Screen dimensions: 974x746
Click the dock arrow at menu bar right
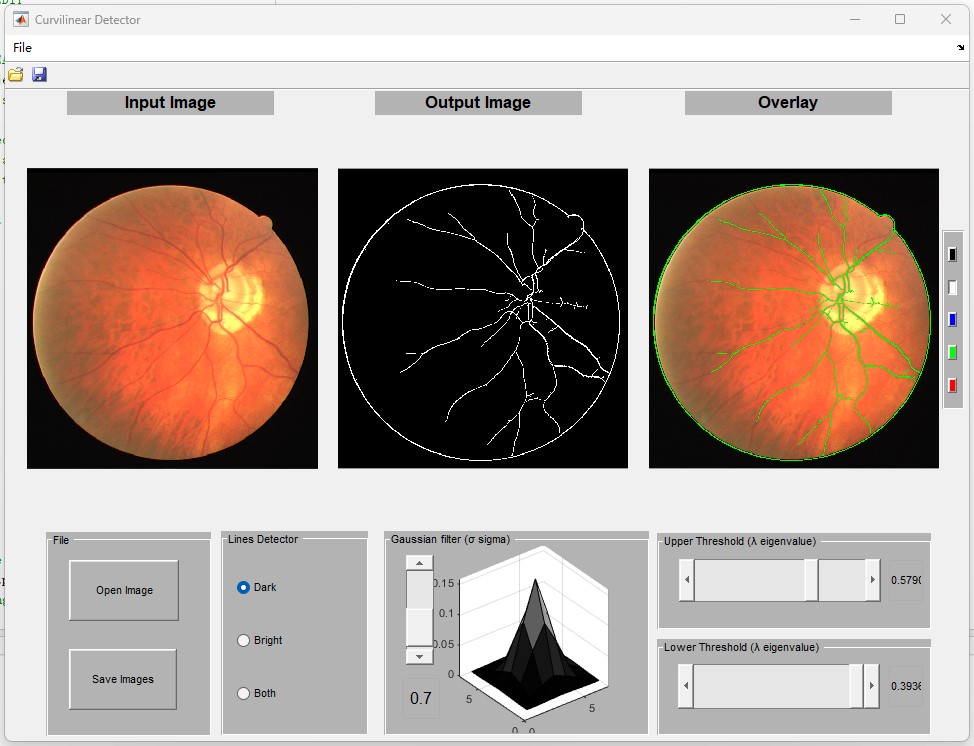pos(960,48)
